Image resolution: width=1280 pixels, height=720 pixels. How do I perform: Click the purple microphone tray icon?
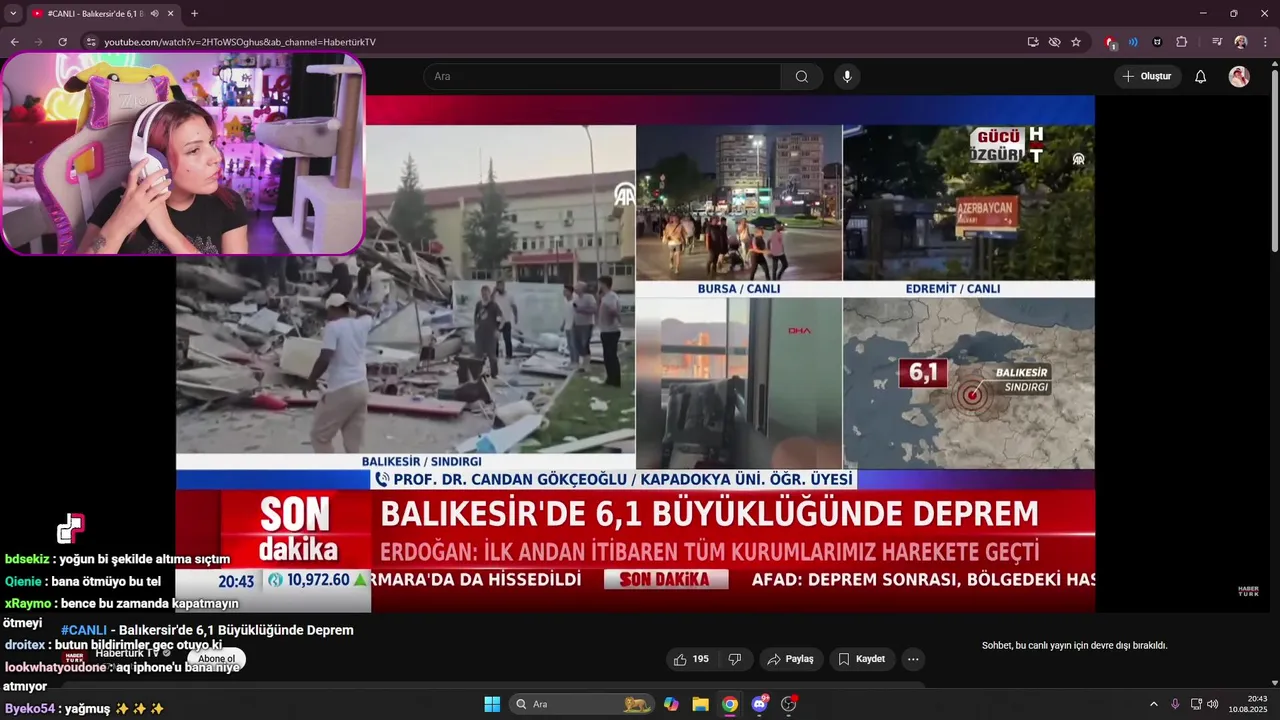pyautogui.click(x=1175, y=704)
